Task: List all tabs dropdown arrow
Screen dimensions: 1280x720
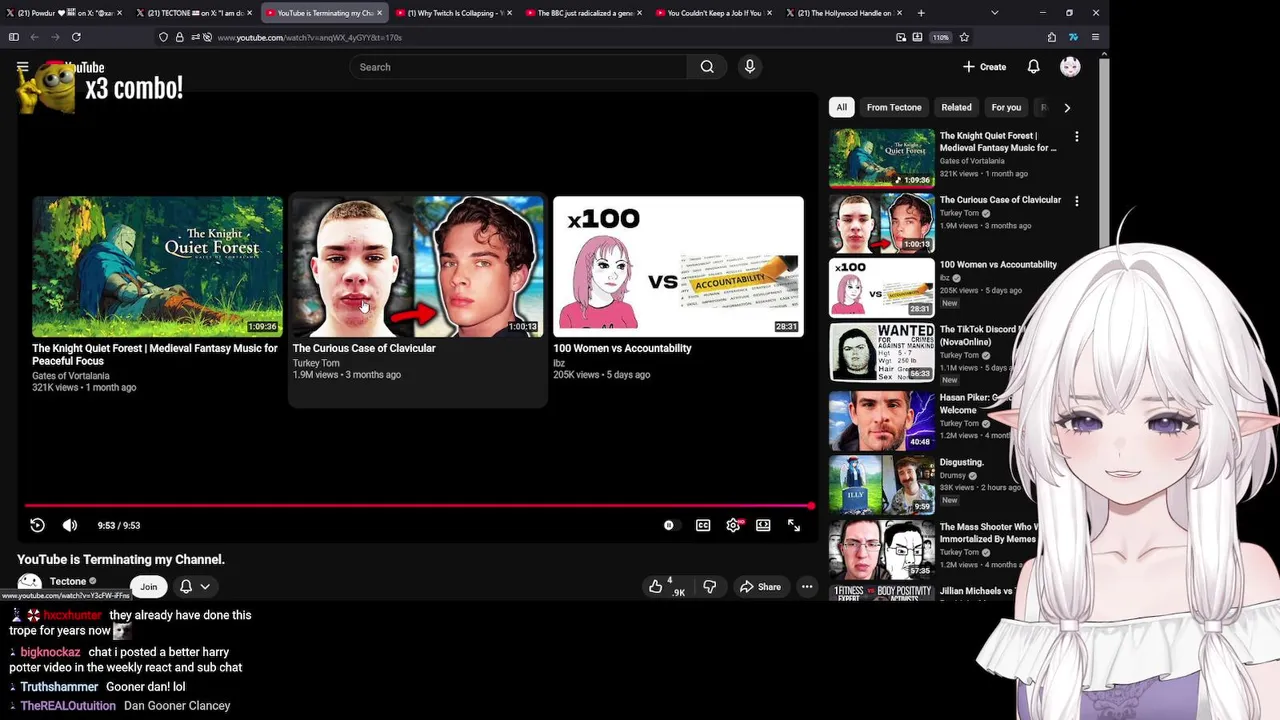Action: [994, 13]
